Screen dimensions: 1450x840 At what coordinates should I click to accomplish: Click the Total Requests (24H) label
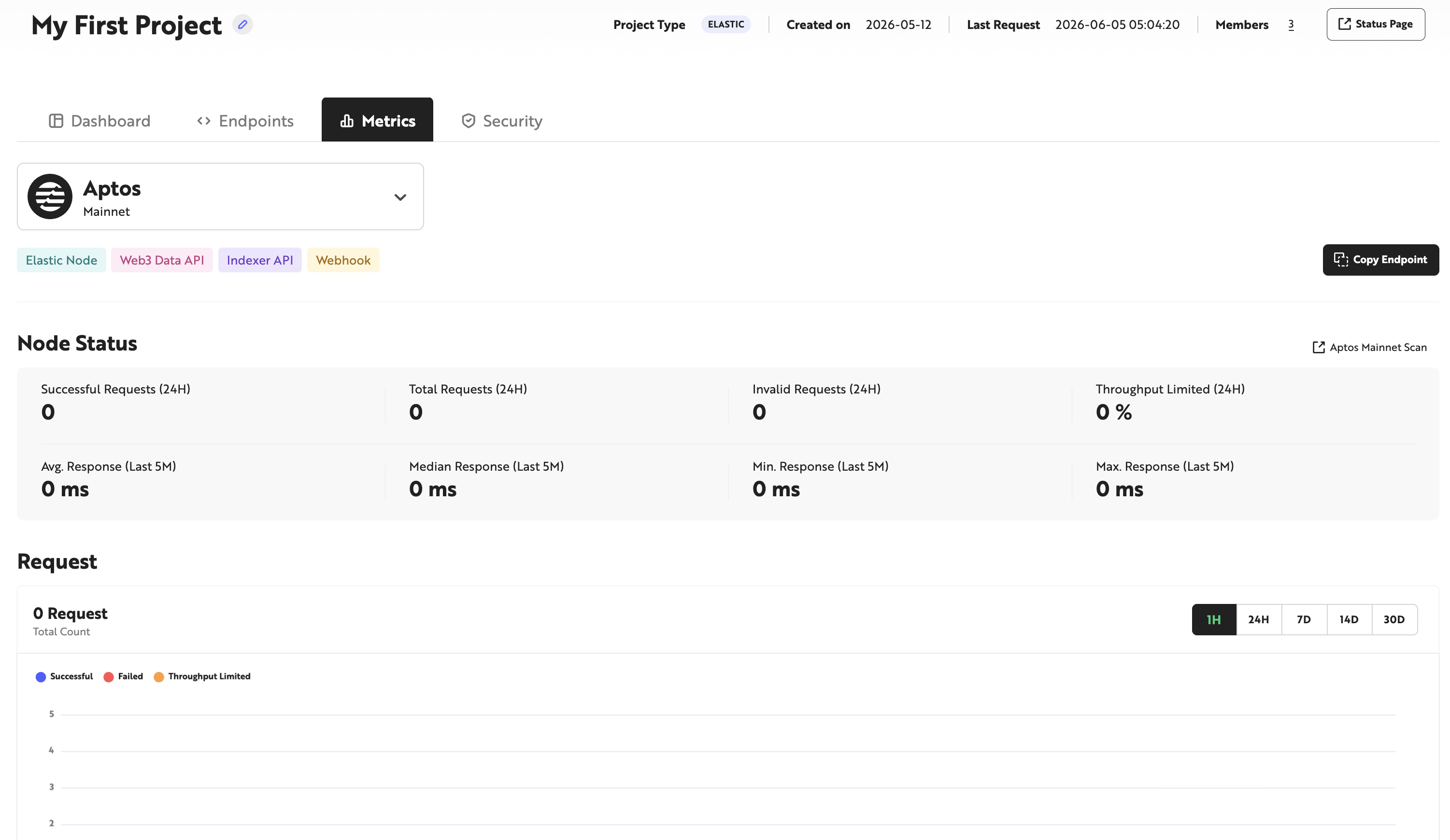click(468, 389)
